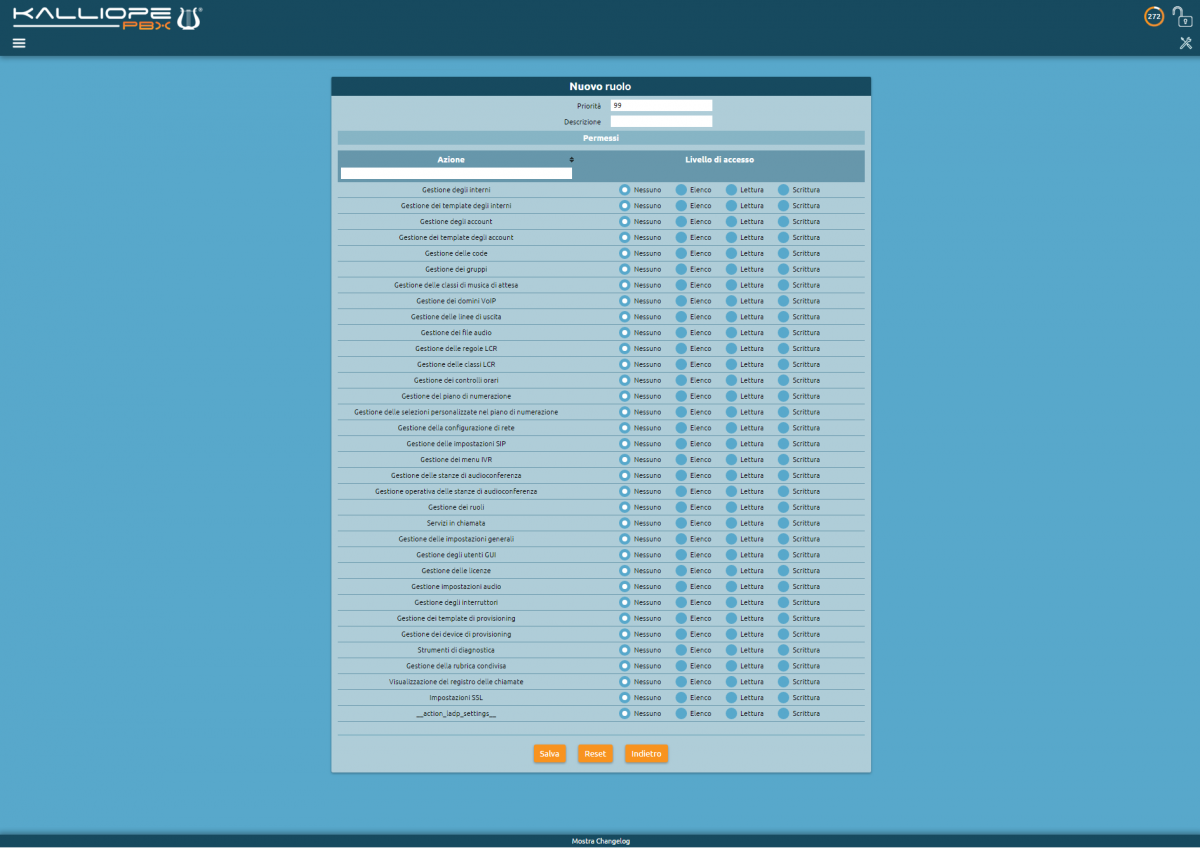The width and height of the screenshot is (1200, 848).
Task: Choose Nessuno for Gestione dei ruoli
Action: click(625, 507)
